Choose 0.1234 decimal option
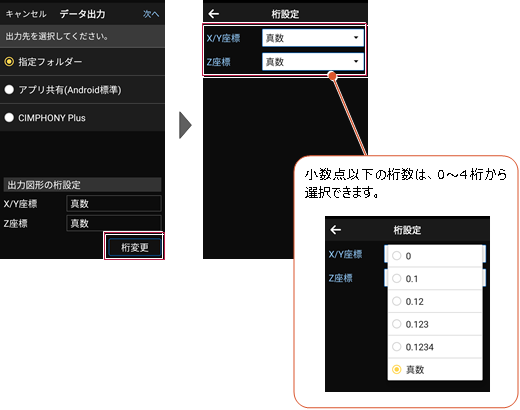The height and width of the screenshot is (410, 520). [435, 347]
